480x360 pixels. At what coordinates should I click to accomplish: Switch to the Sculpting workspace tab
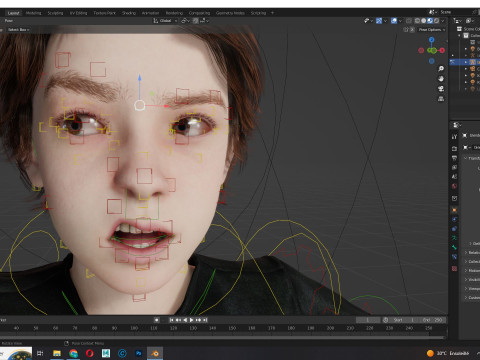55,13
